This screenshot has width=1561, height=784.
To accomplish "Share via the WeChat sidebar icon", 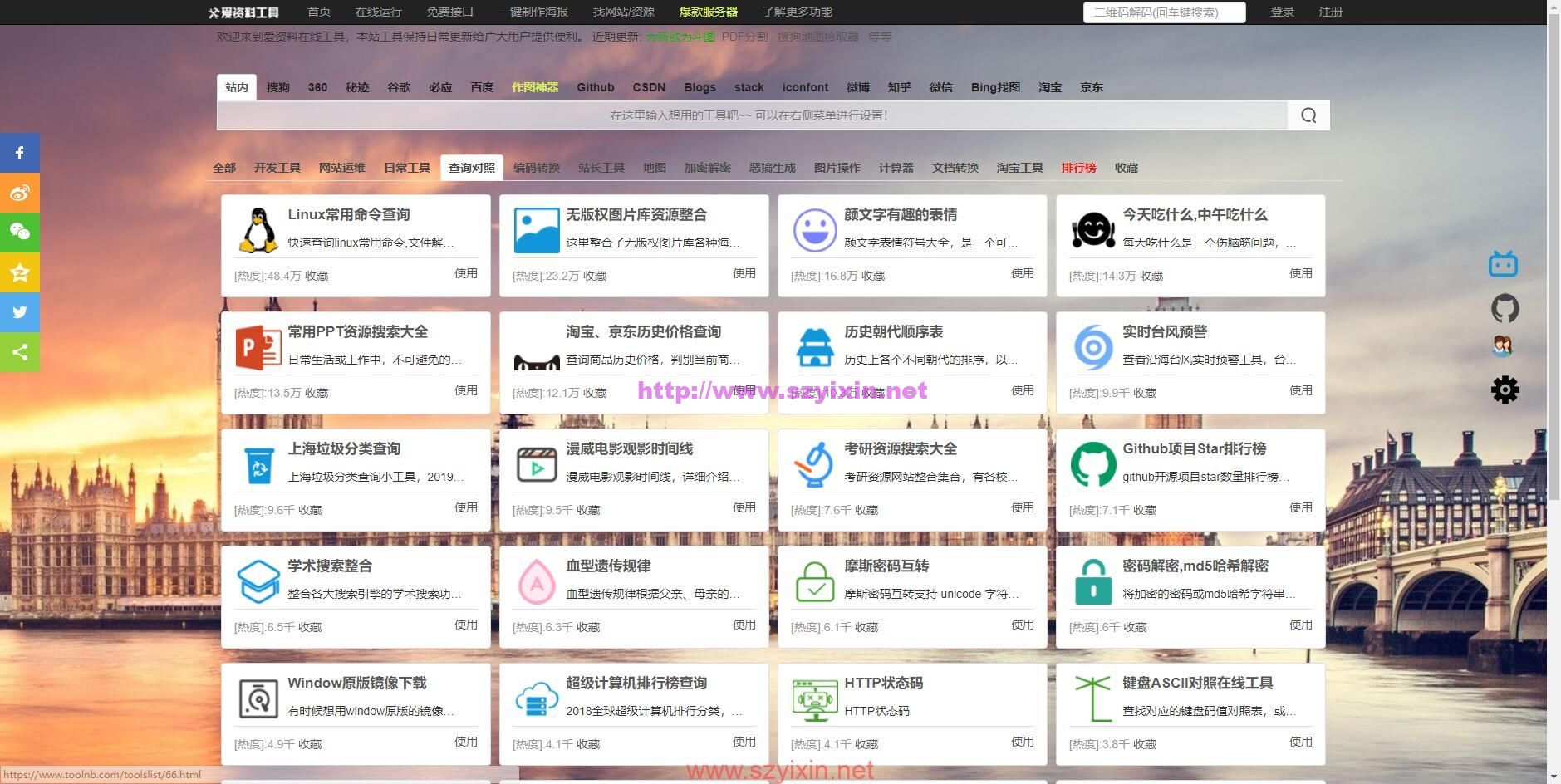I will point(20,233).
